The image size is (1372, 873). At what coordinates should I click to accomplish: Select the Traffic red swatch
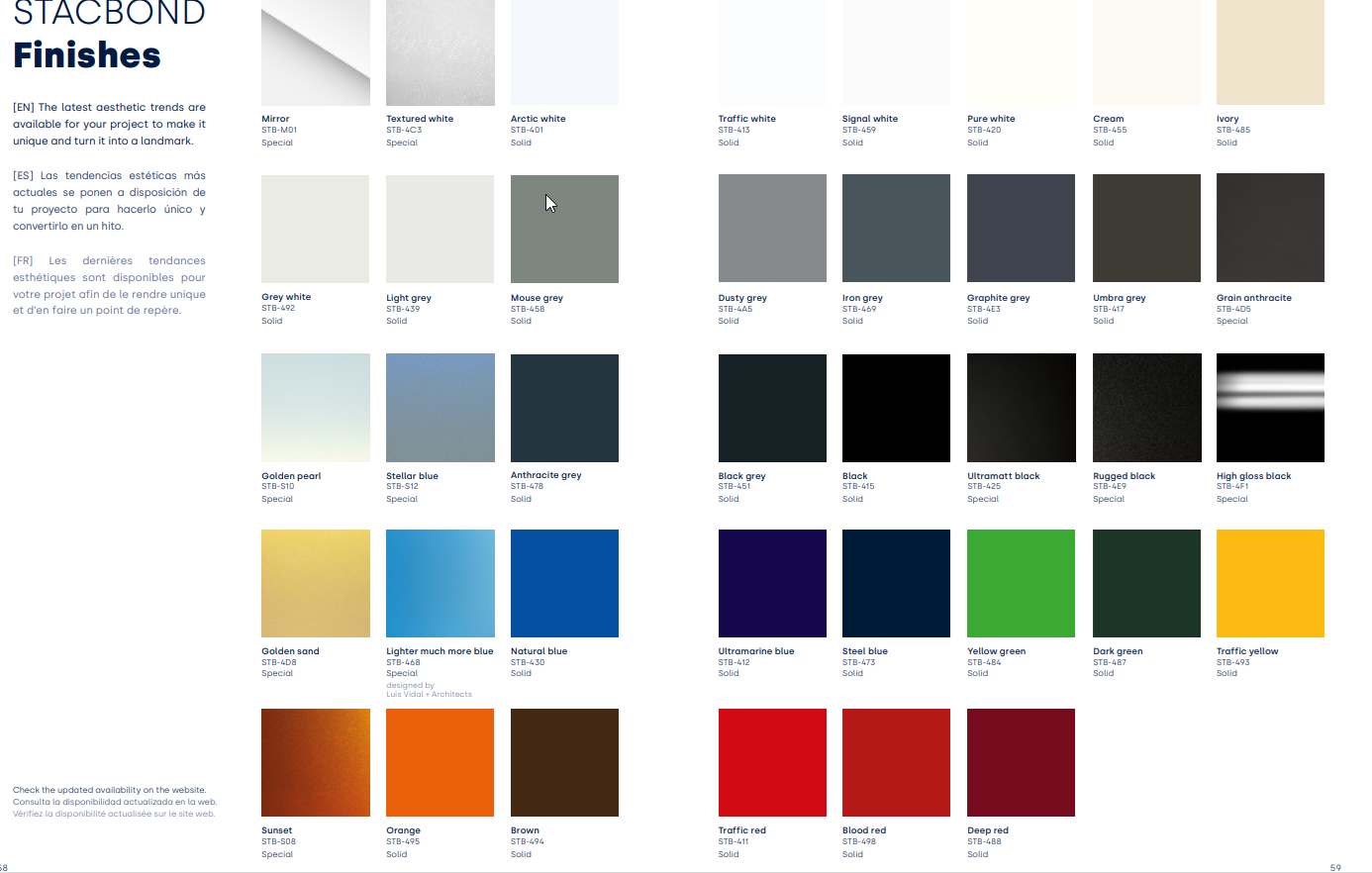click(772, 762)
